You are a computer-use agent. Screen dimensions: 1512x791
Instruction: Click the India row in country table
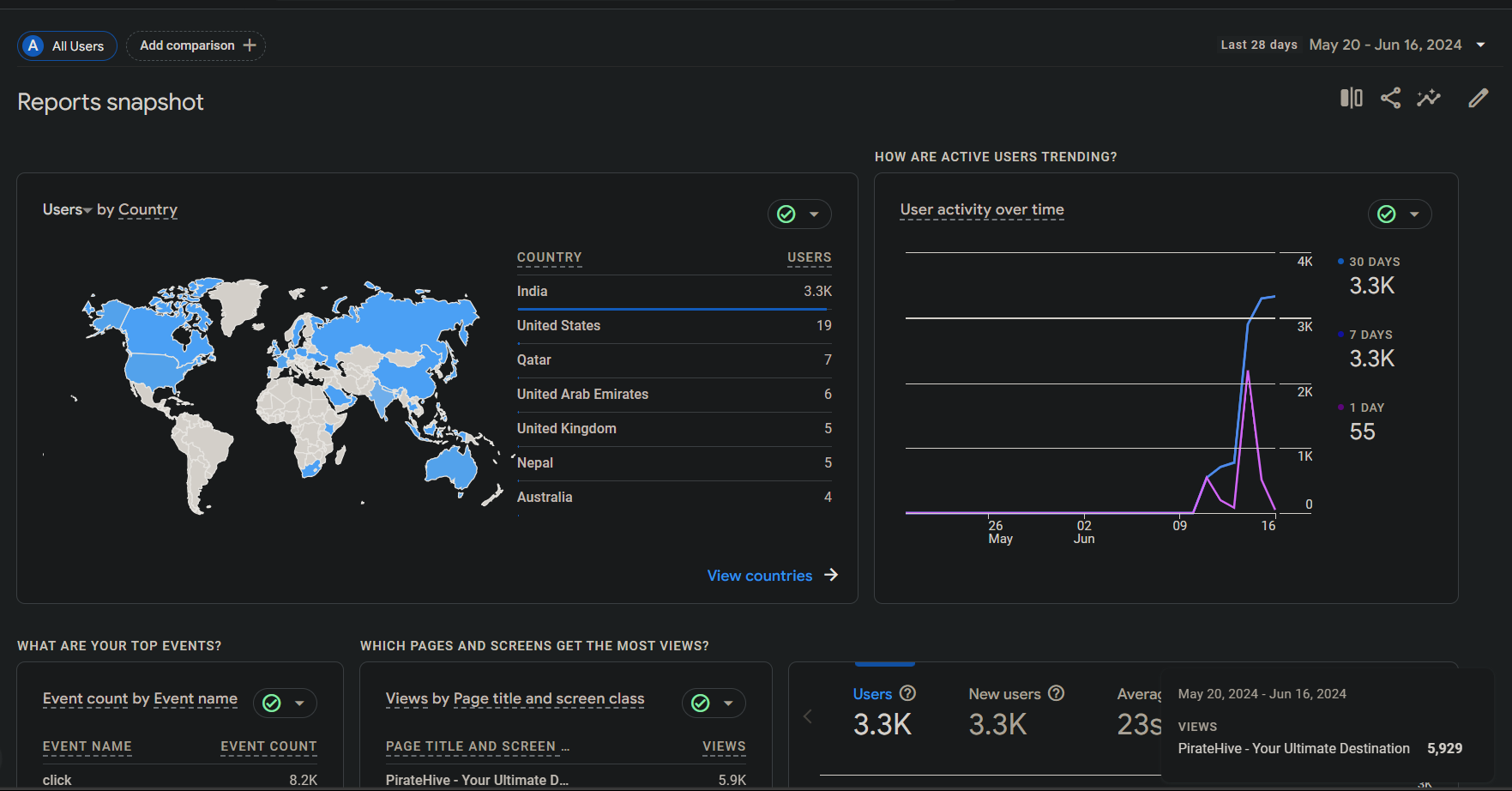(x=674, y=292)
